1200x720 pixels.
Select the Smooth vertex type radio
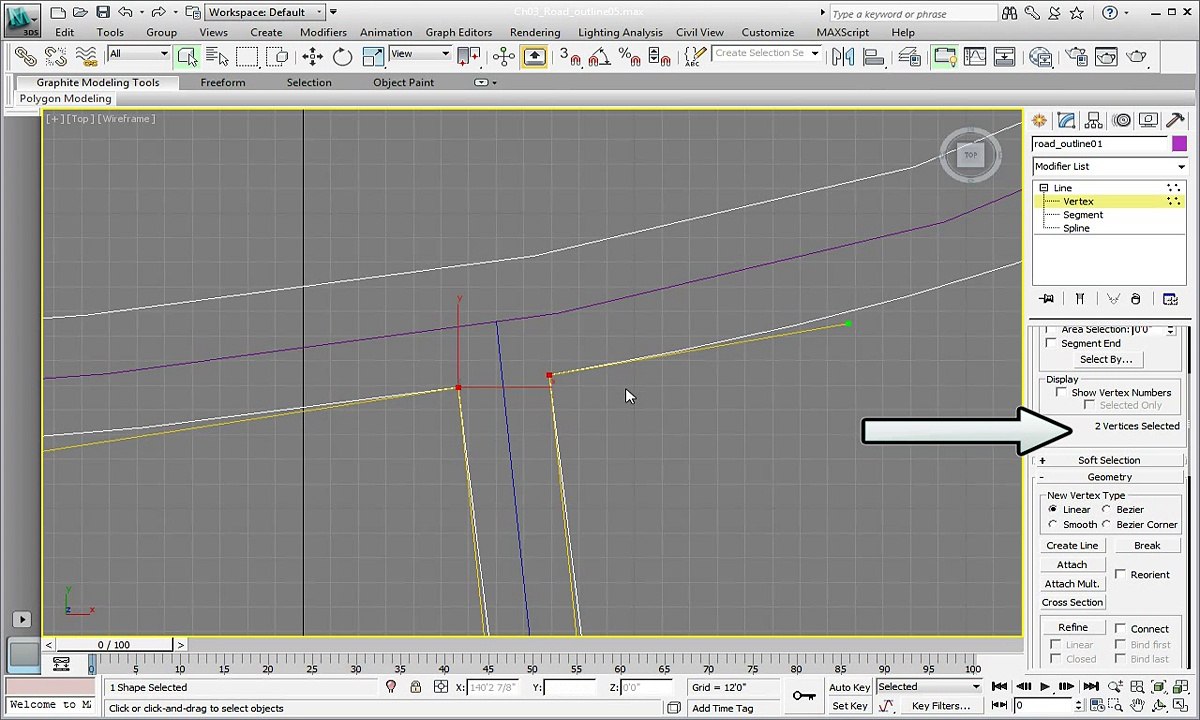[x=1052, y=524]
